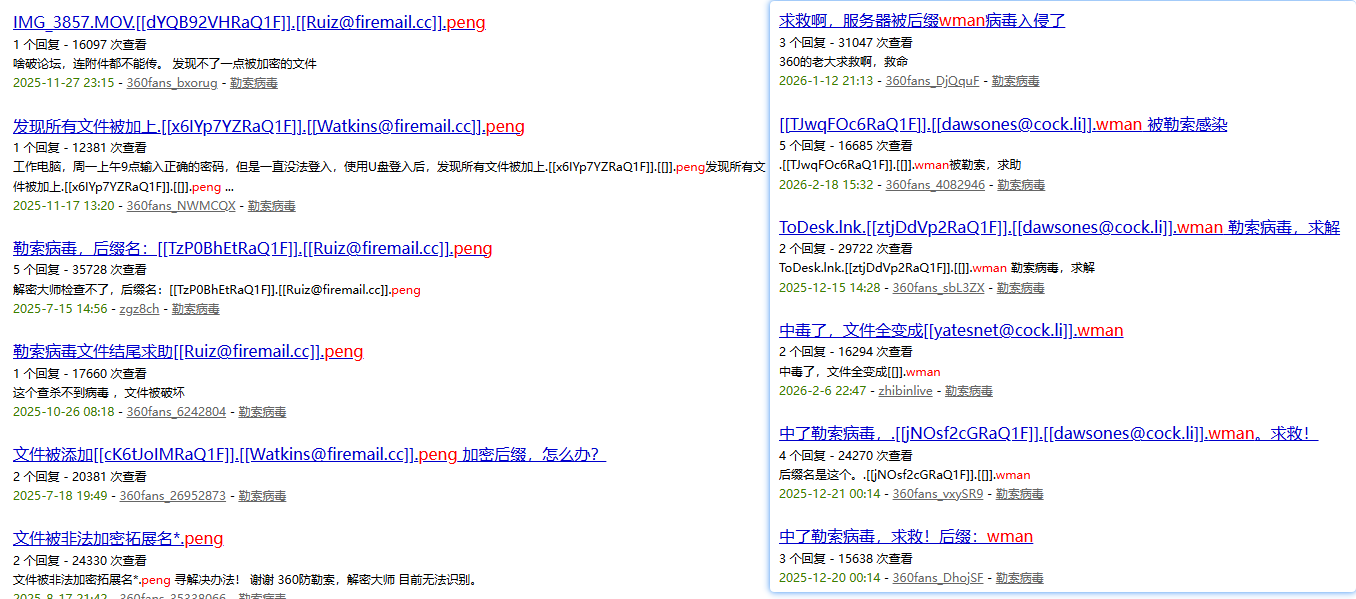The width and height of the screenshot is (1356, 599).
Task: View author profile 360fans_bxorug
Action: tap(171, 83)
